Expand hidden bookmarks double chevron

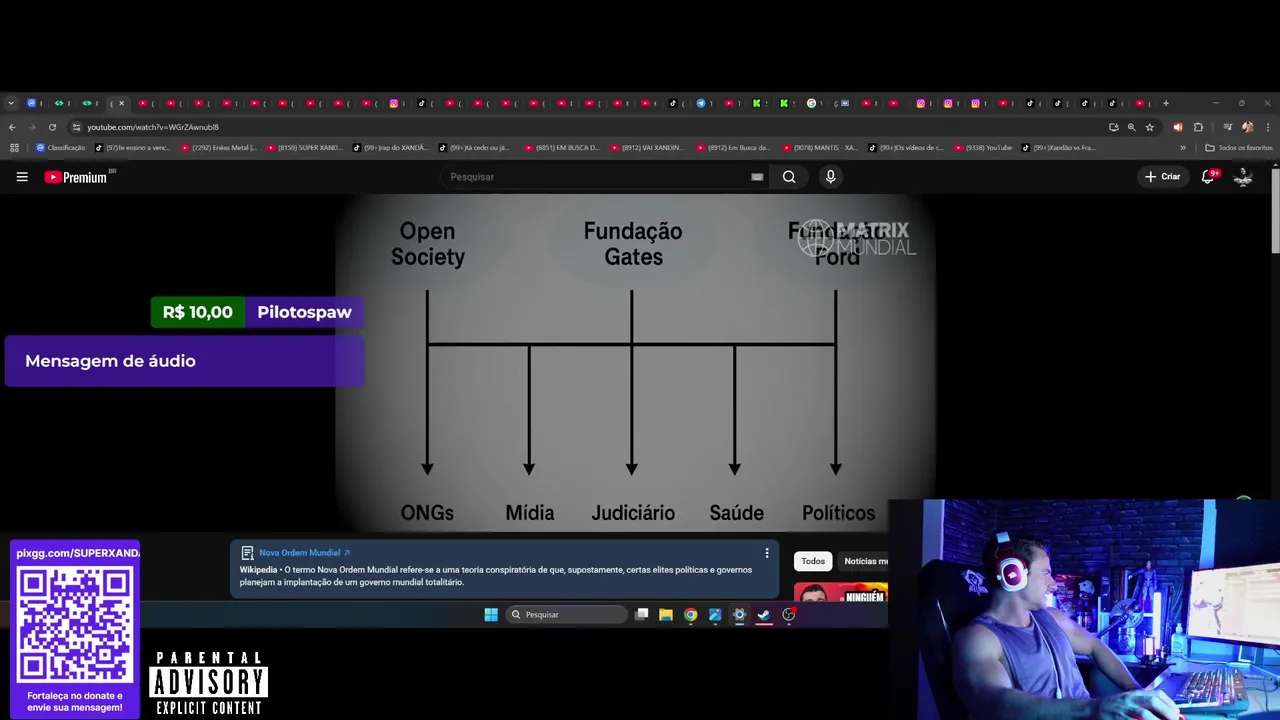[1183, 148]
